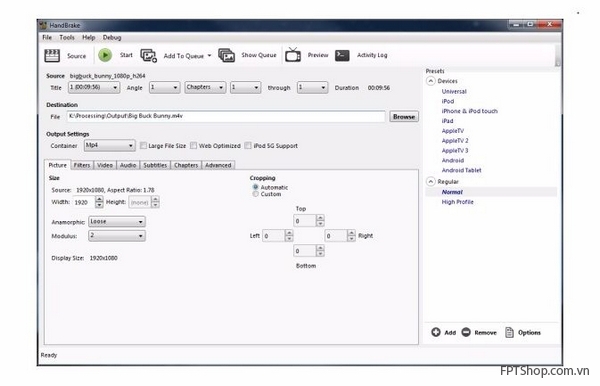Toggle the Web Optimized checkbox
The height and width of the screenshot is (386, 600).
pyautogui.click(x=194, y=145)
